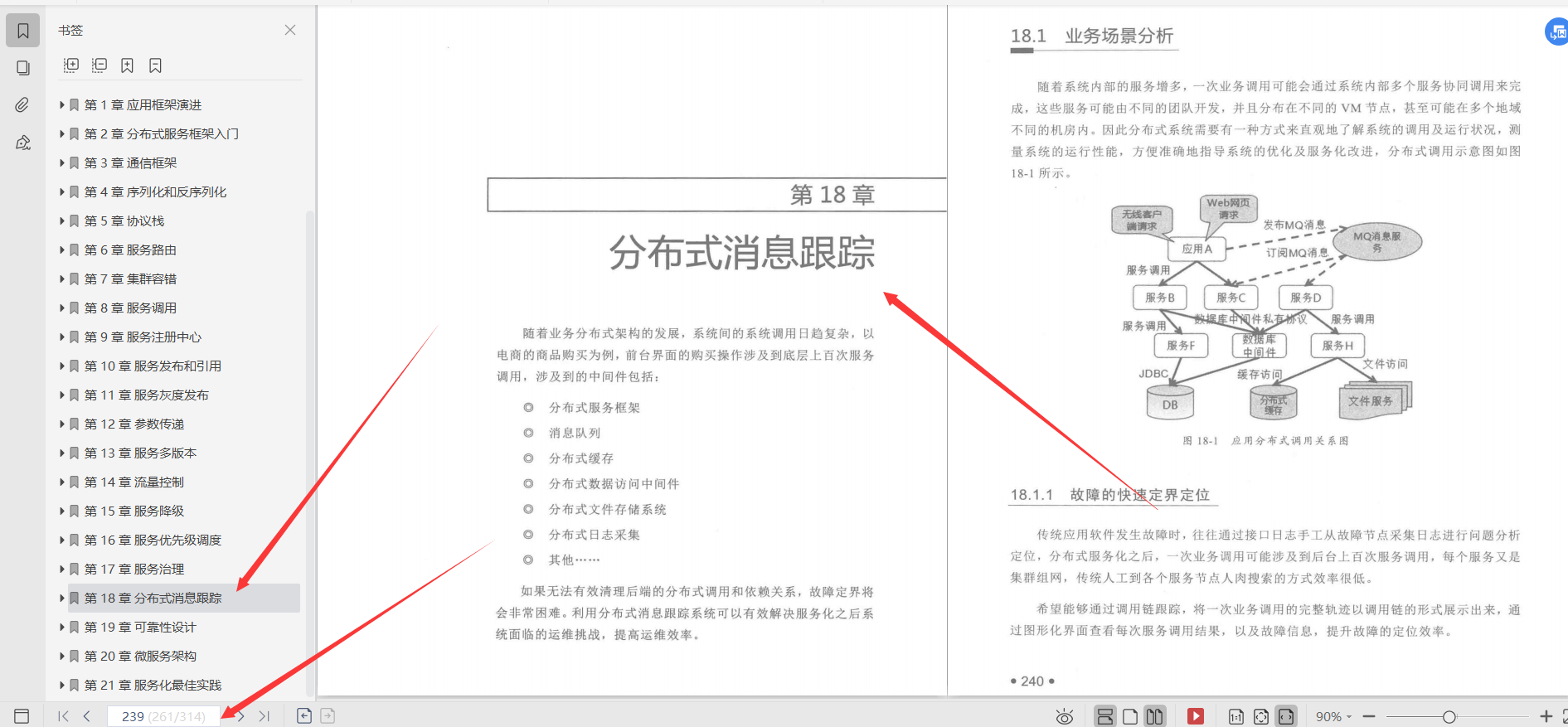Expand the 第 7 章 集群容错 bookmark
This screenshot has height=727, width=1568.
point(61,279)
